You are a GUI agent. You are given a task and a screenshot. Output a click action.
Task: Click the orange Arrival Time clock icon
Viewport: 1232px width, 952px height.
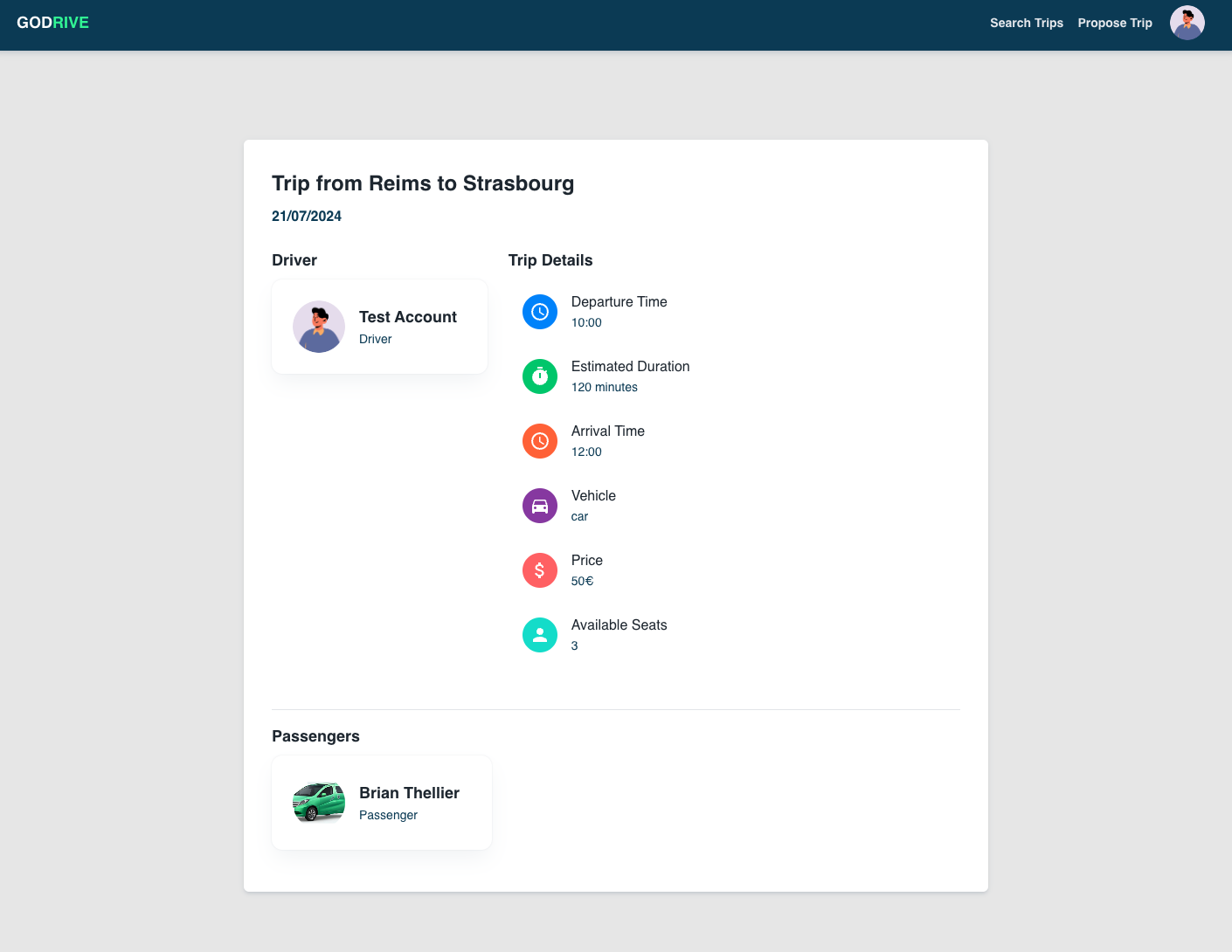[x=540, y=441]
